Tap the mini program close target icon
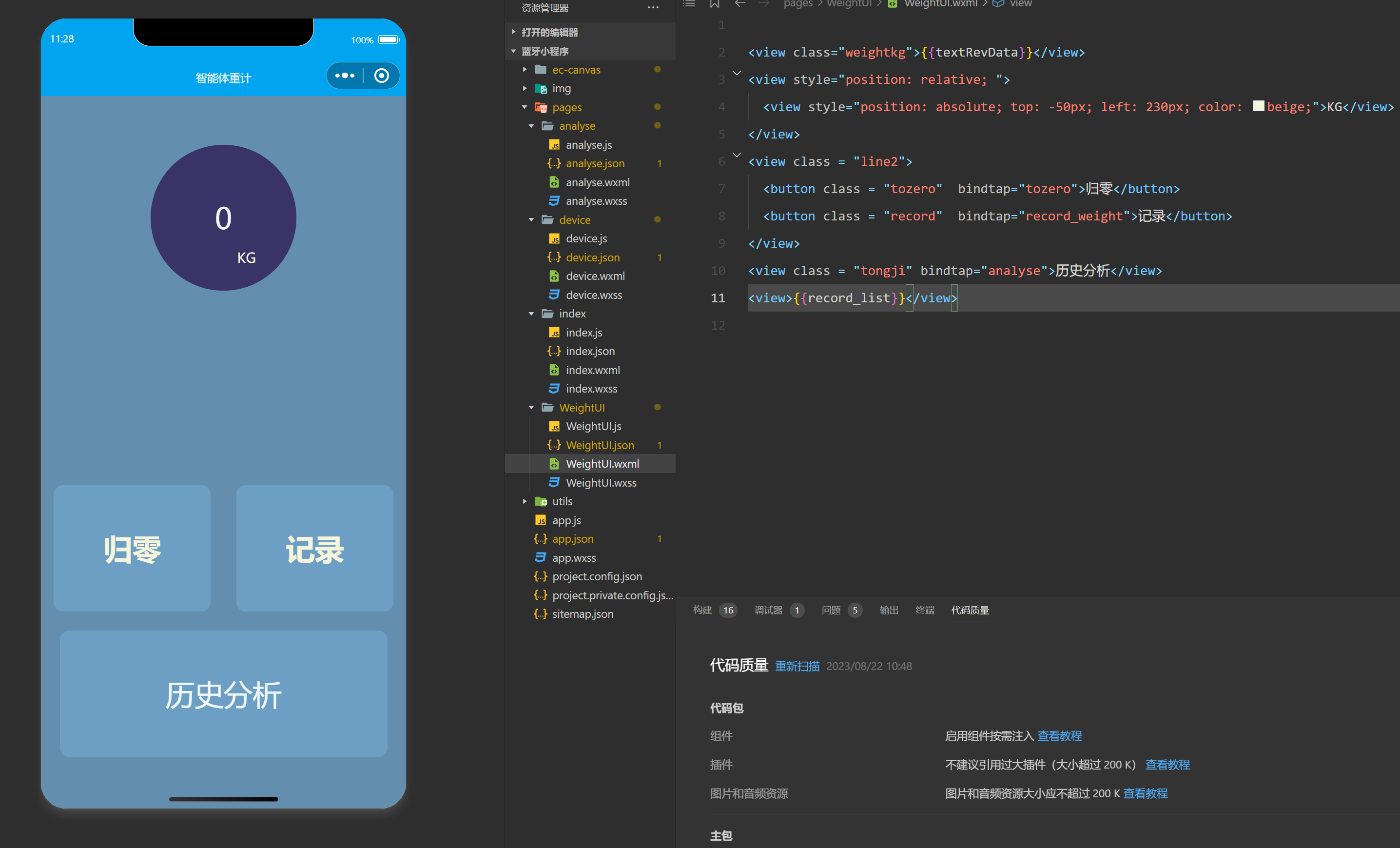Screen dimensions: 1400x848 click(x=381, y=76)
